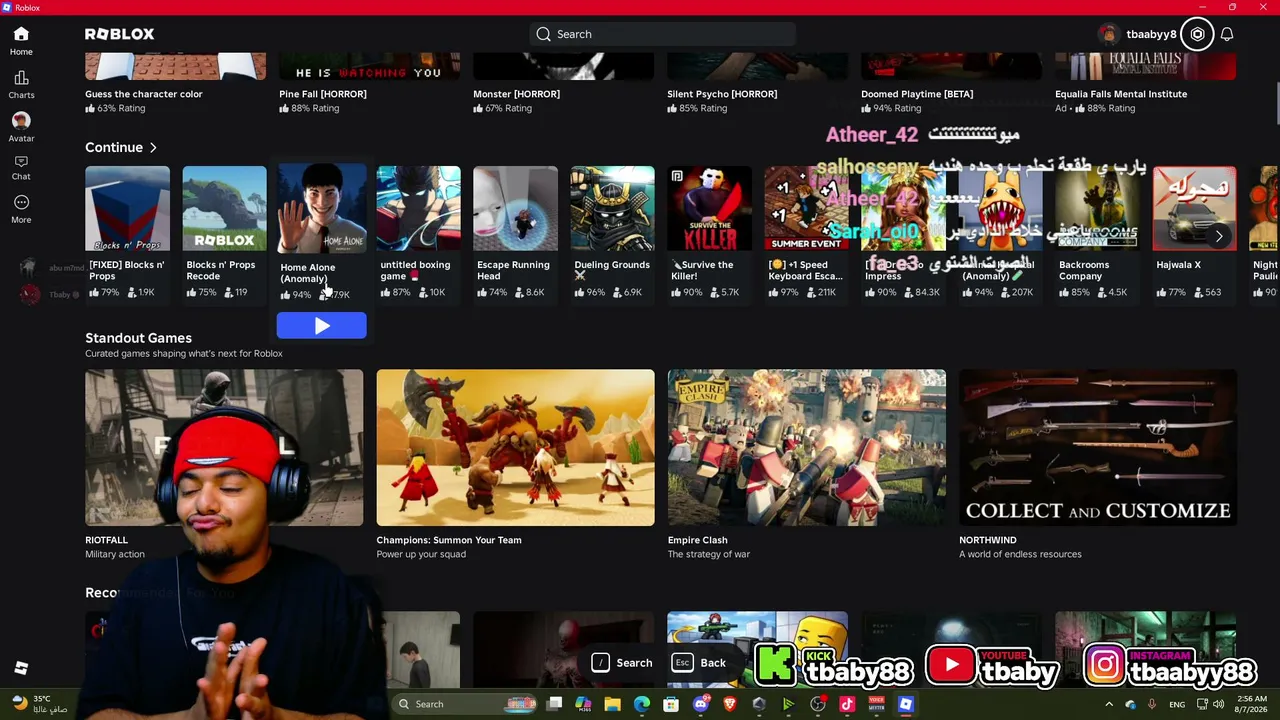Open the NORTHWIND standout game
Screen dimensions: 1280x720
(x=1097, y=464)
